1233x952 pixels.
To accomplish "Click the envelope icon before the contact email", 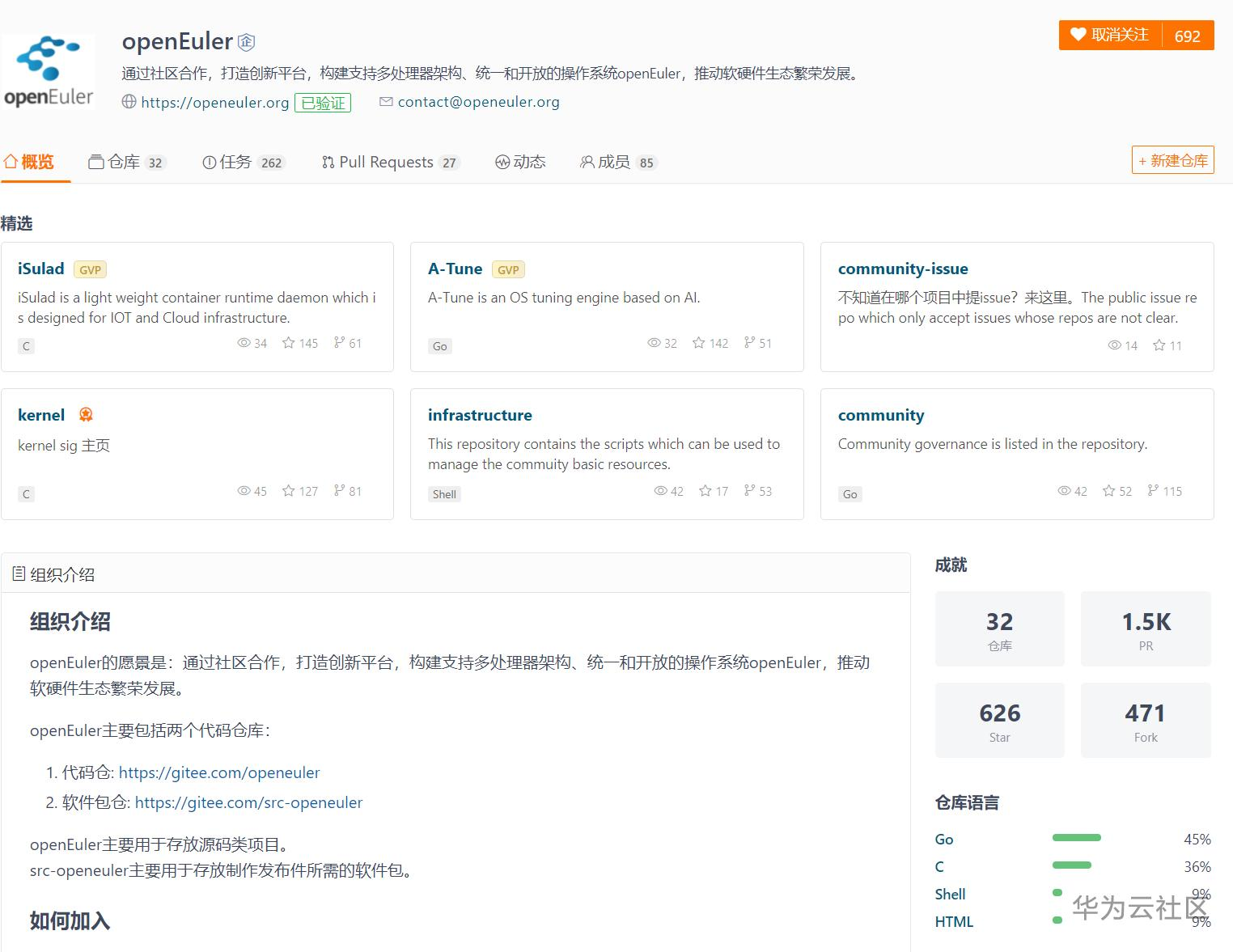I will point(386,101).
